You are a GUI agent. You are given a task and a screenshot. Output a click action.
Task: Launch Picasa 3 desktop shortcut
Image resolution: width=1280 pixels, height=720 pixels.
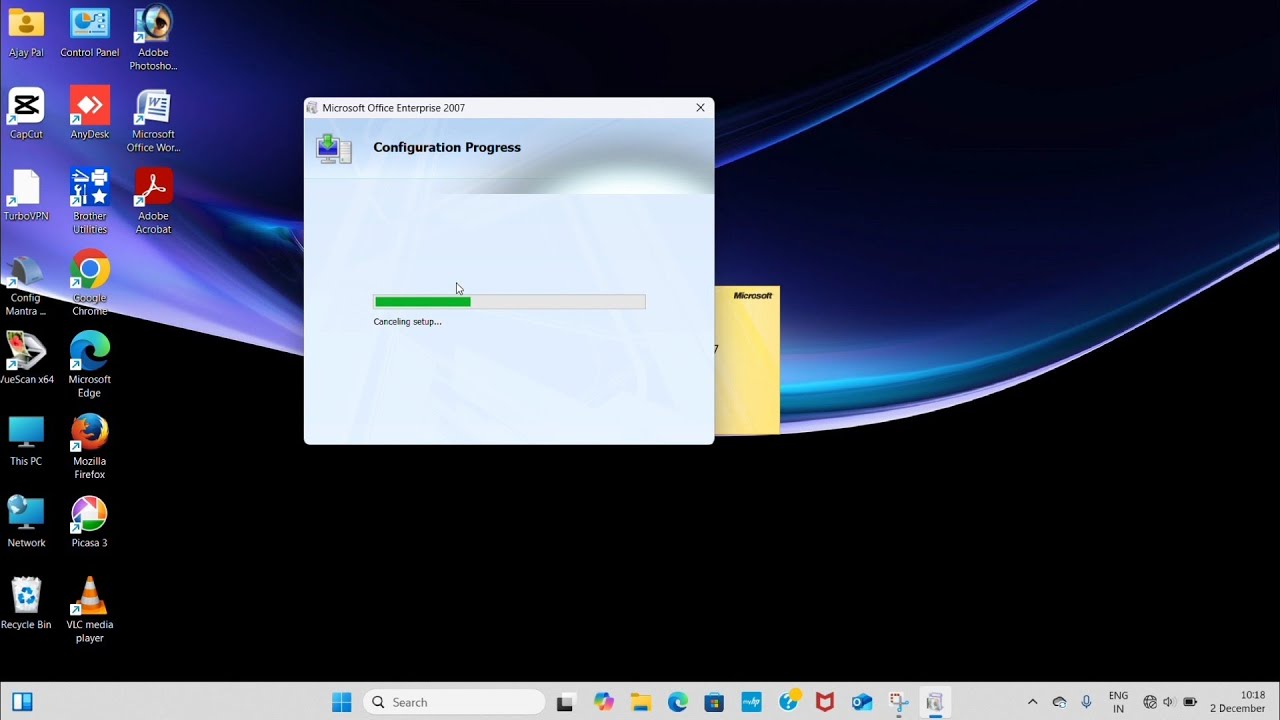(89, 522)
